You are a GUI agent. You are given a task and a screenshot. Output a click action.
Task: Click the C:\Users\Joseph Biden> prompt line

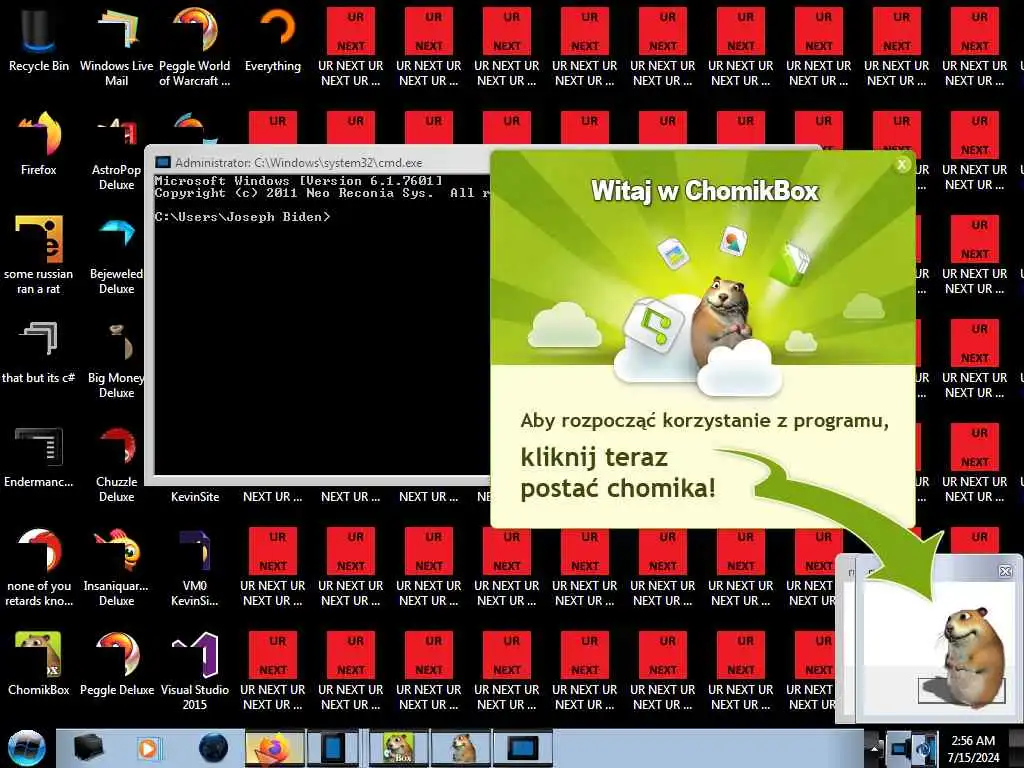pyautogui.click(x=242, y=217)
